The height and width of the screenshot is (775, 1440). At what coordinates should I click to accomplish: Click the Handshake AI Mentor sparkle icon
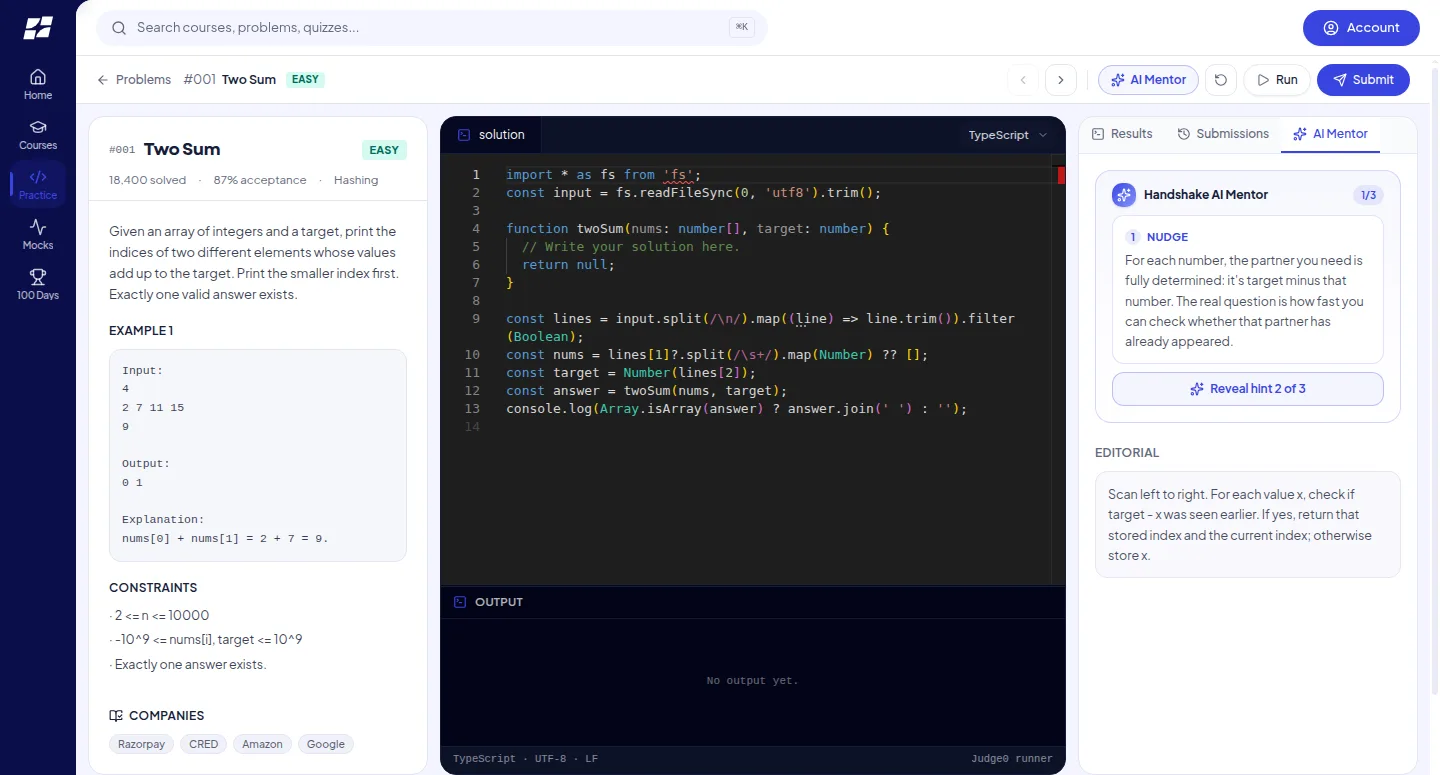1124,195
